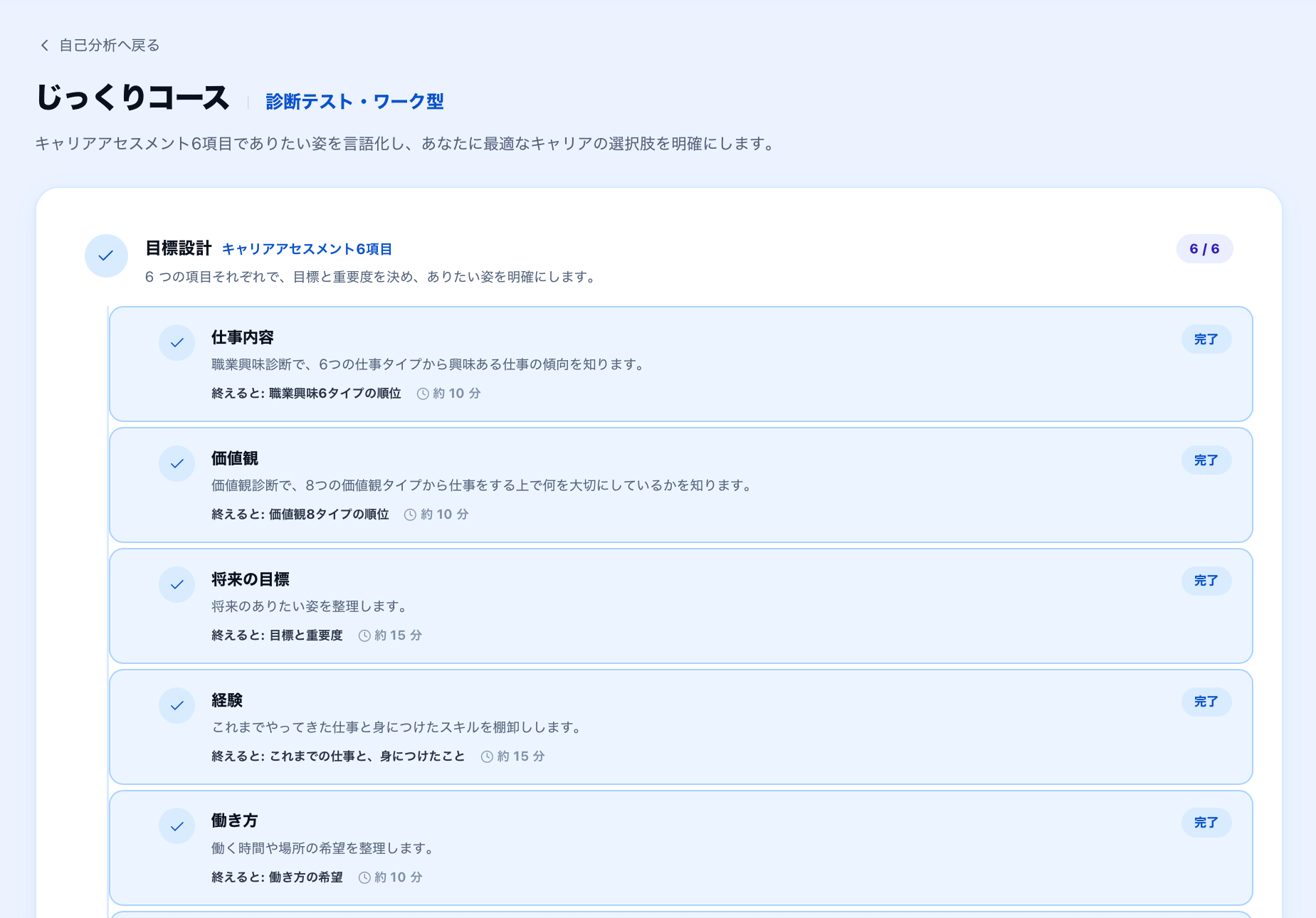Click the 完了 badge on 仕事内容
1316x918 pixels.
1206,339
